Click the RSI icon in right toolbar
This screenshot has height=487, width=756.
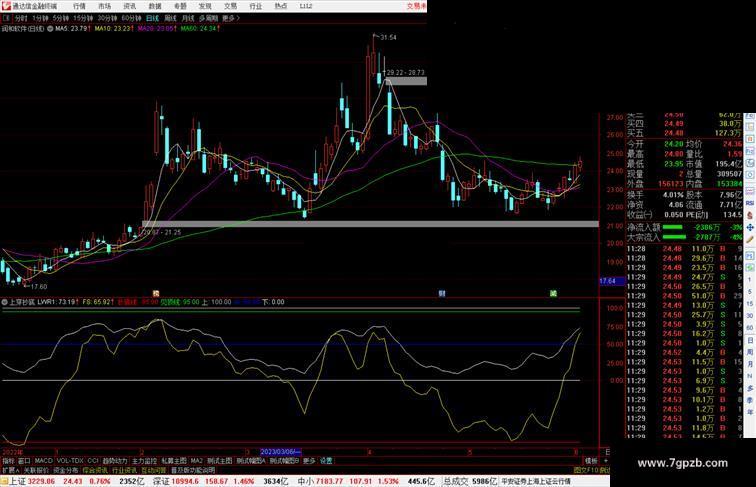750,203
